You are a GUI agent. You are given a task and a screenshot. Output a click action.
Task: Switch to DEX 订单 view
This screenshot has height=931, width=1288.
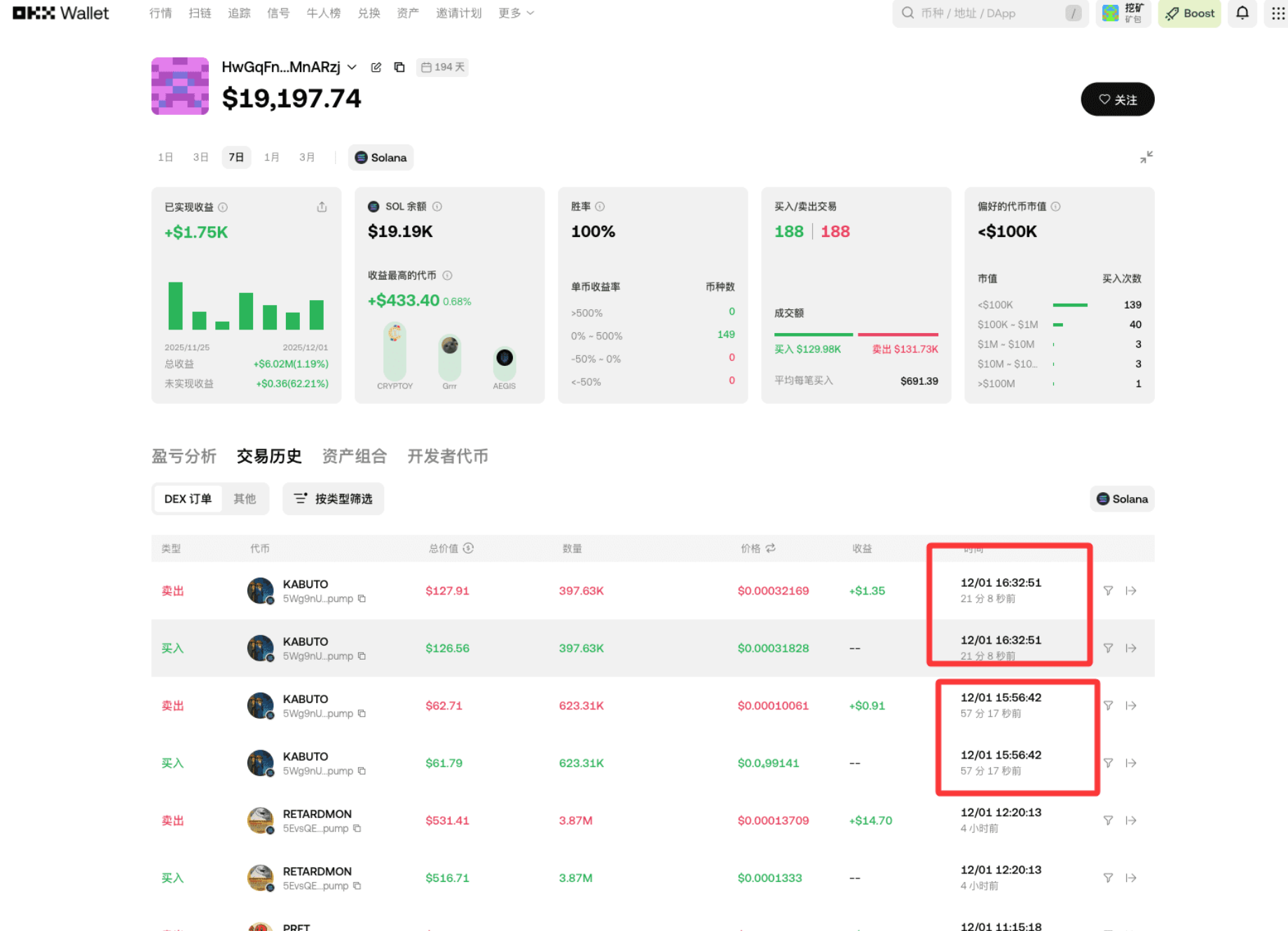coord(188,499)
